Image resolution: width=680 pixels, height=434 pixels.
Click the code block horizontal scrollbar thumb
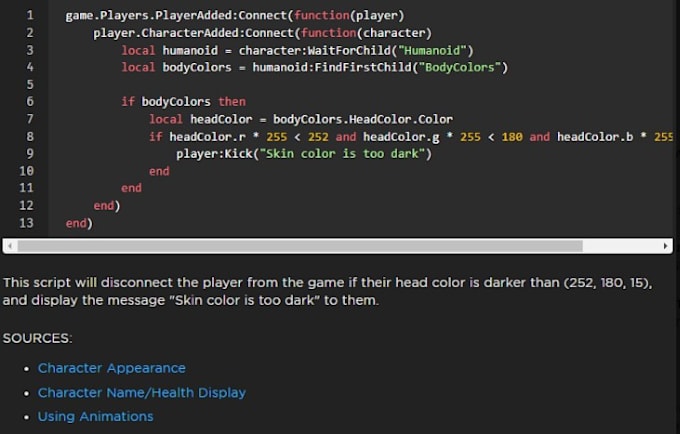tap(300, 246)
